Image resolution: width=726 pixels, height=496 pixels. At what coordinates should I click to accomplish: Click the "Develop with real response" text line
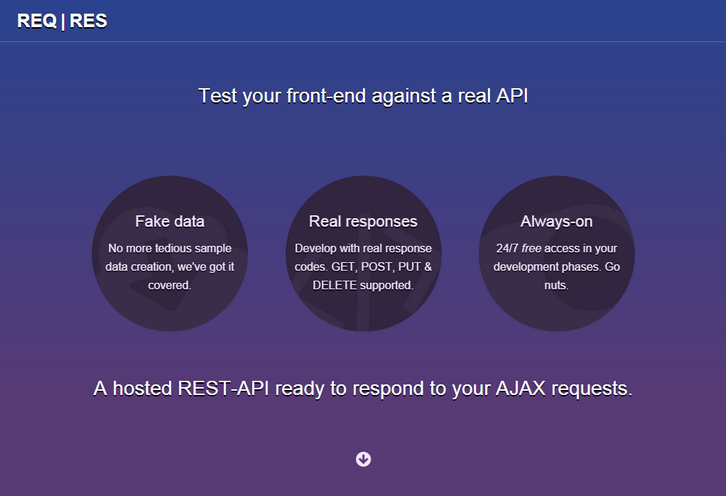tap(363, 247)
